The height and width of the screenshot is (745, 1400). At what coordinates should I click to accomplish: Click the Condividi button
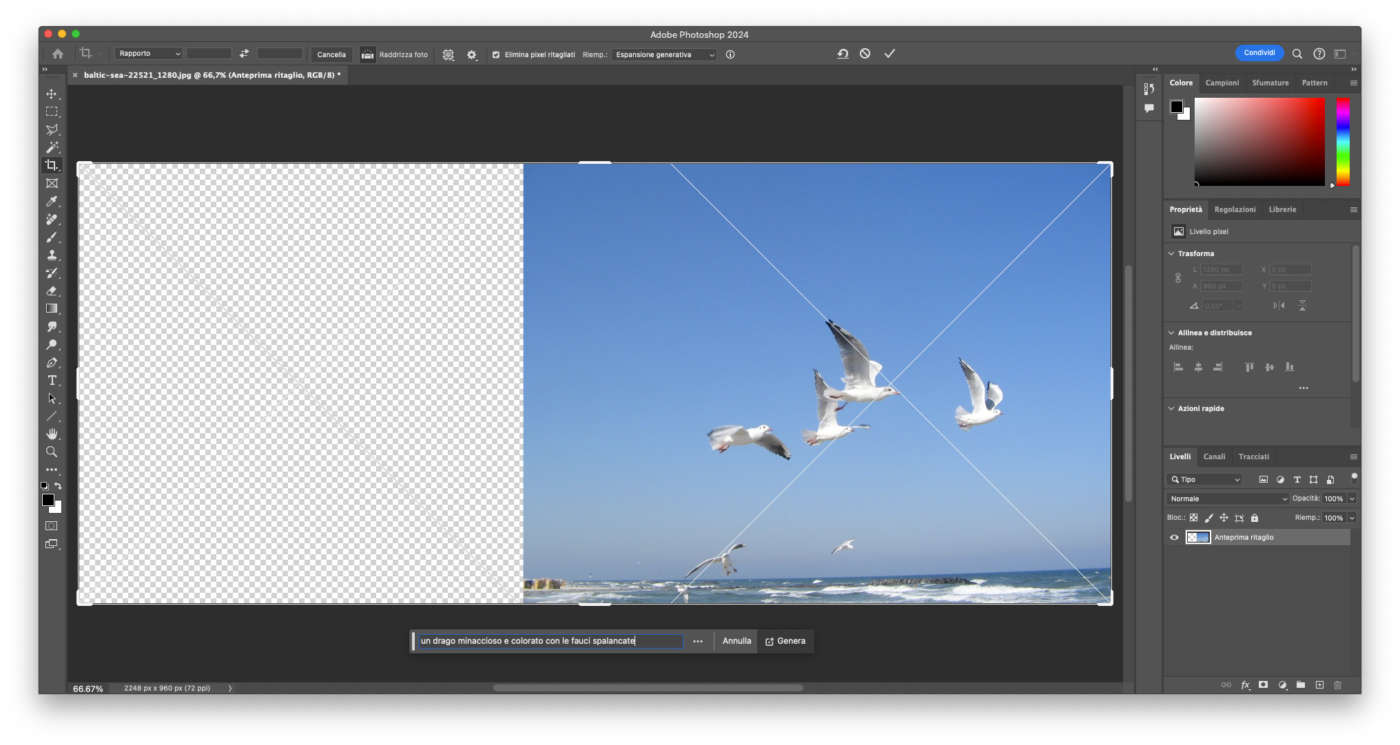click(1259, 53)
